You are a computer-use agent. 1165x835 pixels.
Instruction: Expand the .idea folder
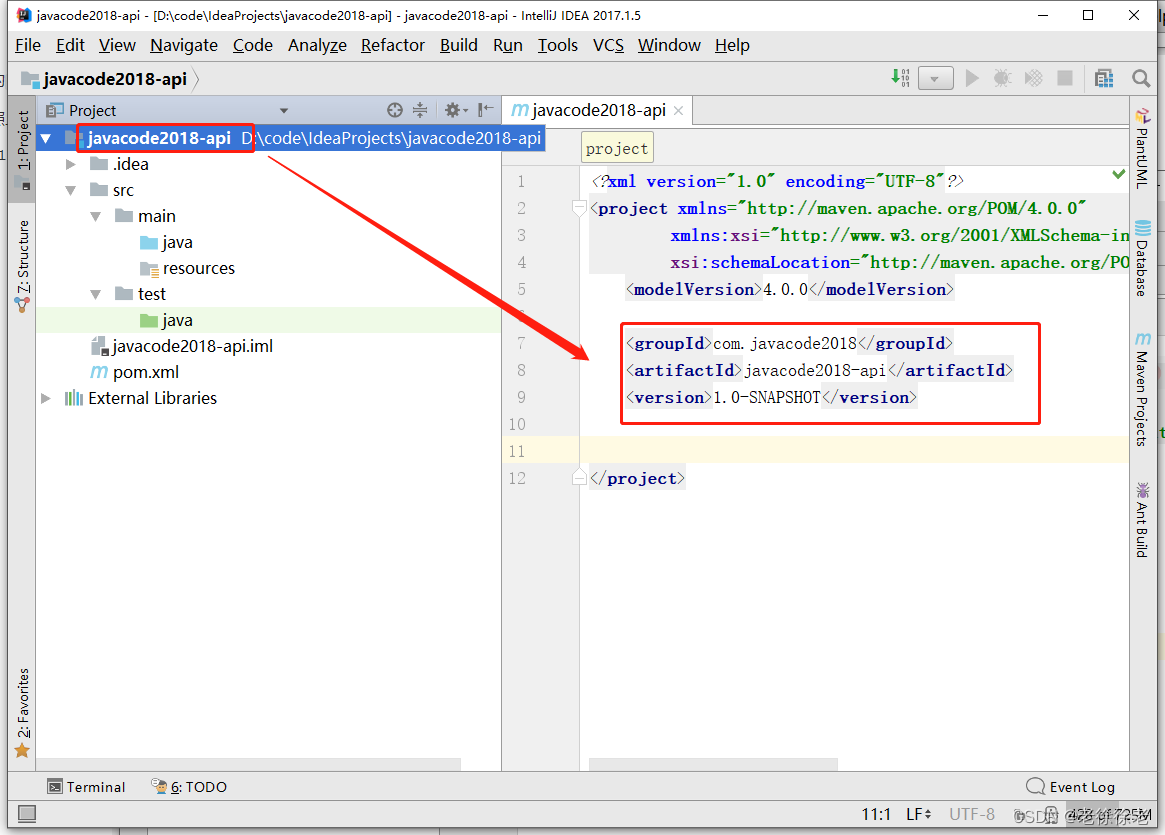71,164
